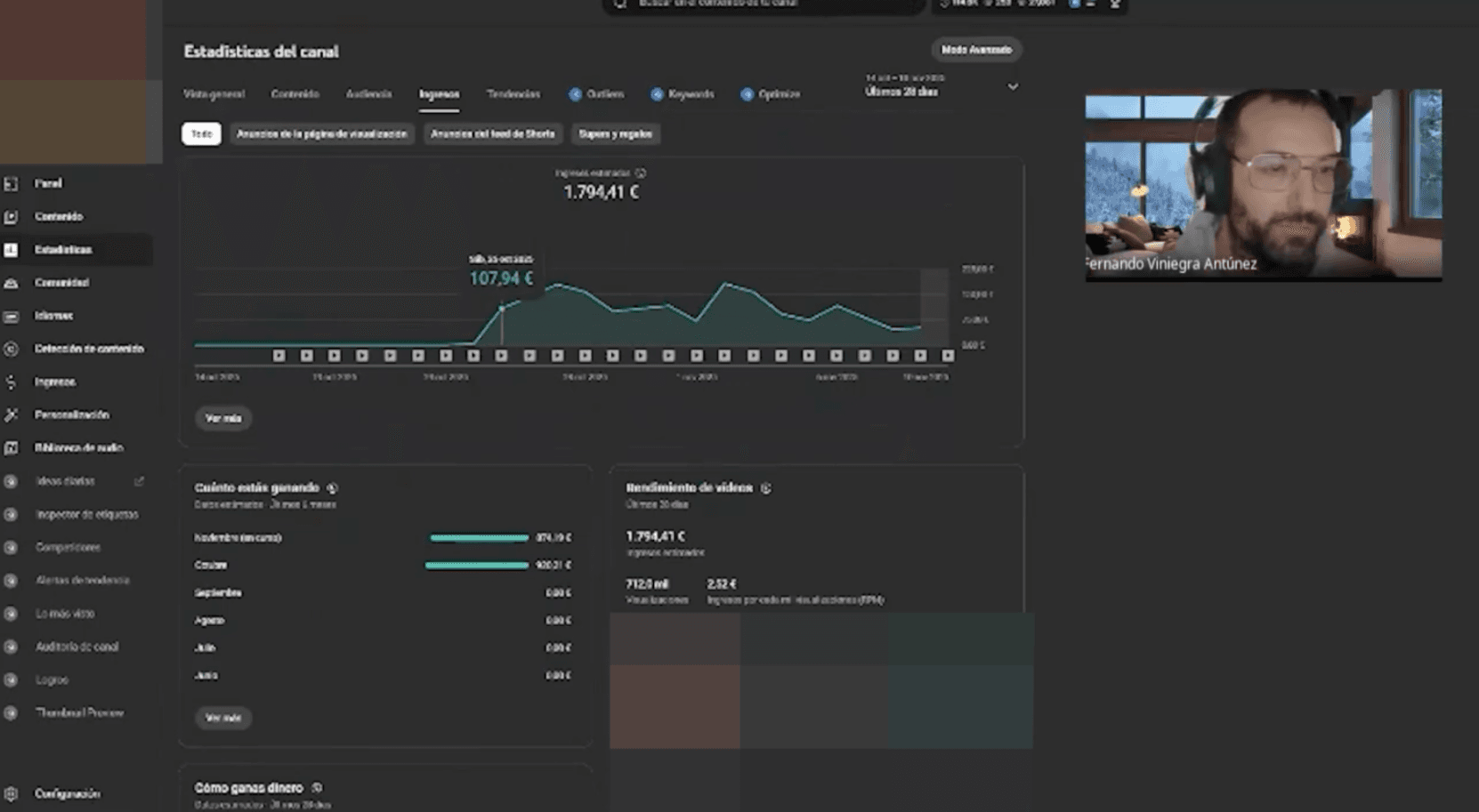Viewport: 1479px width, 812px height.
Task: Click the Ingresos dollar icon in sidebar
Action: point(12,382)
